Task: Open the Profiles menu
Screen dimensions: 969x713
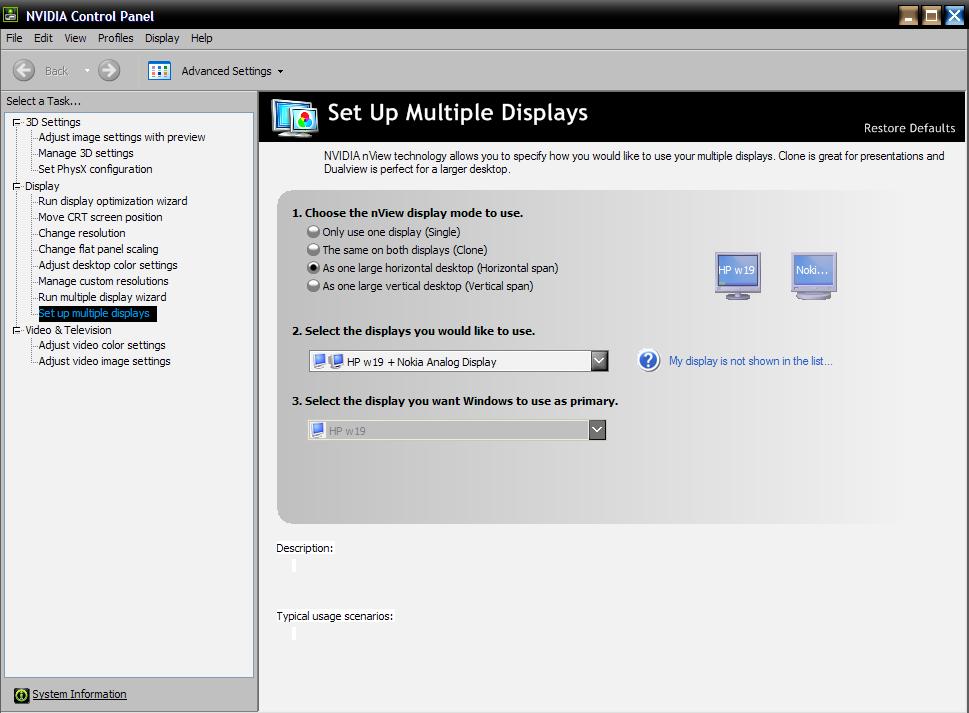Action: pyautogui.click(x=116, y=38)
